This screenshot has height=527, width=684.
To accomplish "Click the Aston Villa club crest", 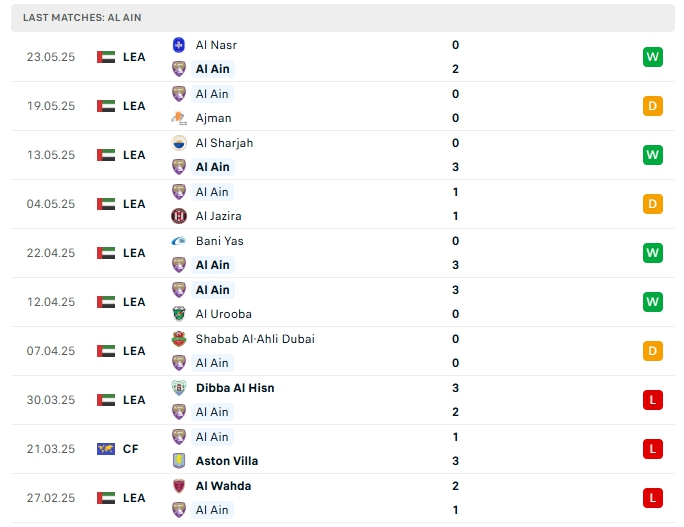I will coord(179,461).
